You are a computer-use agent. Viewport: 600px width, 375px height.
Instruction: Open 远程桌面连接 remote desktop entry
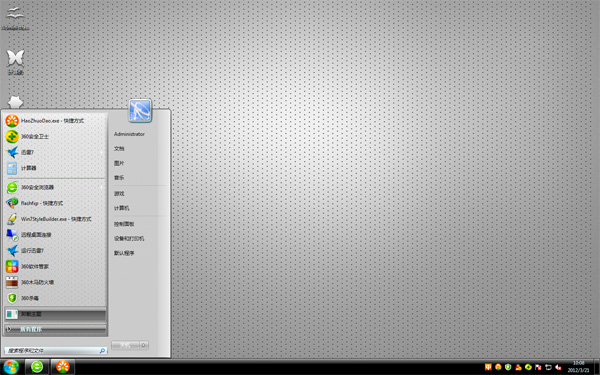point(55,235)
